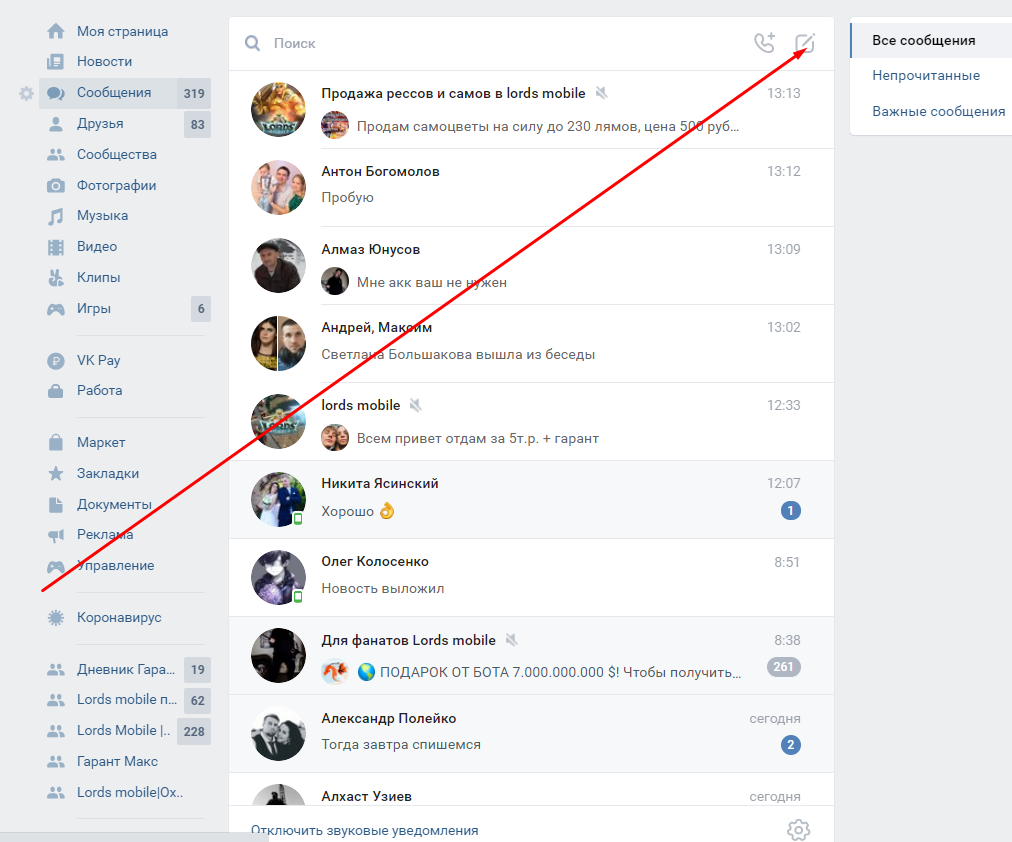Screen dimensions: 1012x842
Task: Click the 'Алхаст Узиев' conversation name
Action: coord(367,796)
